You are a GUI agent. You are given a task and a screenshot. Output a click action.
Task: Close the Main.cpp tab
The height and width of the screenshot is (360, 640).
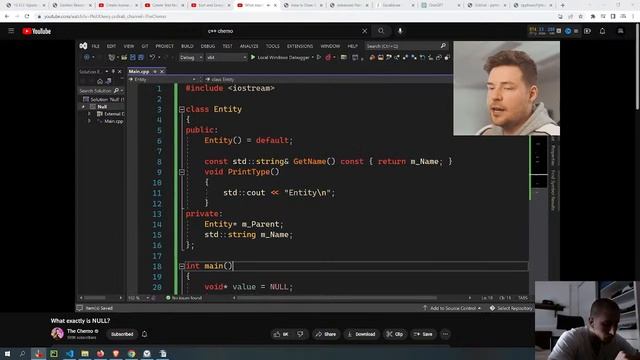tap(162, 71)
